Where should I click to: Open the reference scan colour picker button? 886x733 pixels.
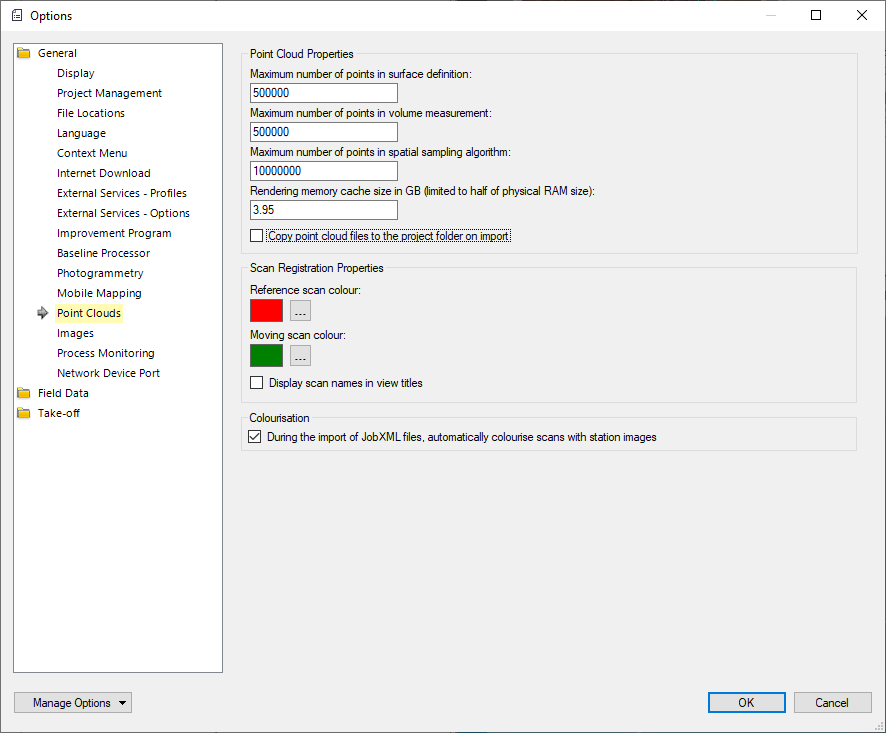tap(300, 311)
